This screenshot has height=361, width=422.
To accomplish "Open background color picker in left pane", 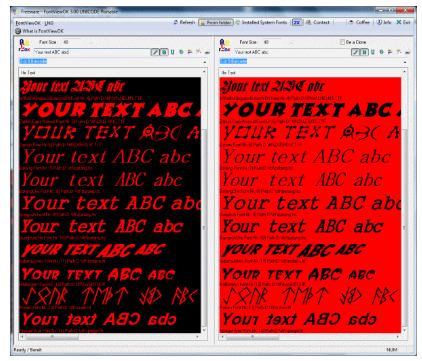I will 199,52.
